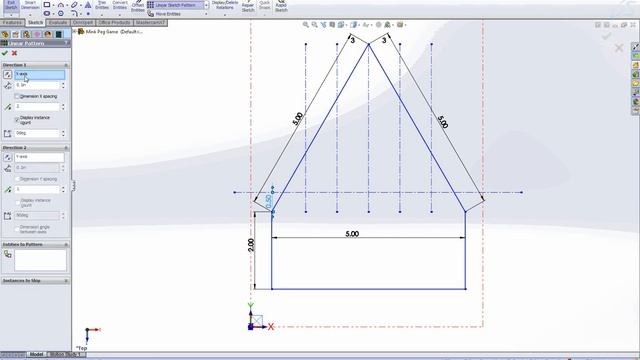Open the PropertyManager panel icon
The height and width of the screenshot is (360, 640).
coord(16,34)
